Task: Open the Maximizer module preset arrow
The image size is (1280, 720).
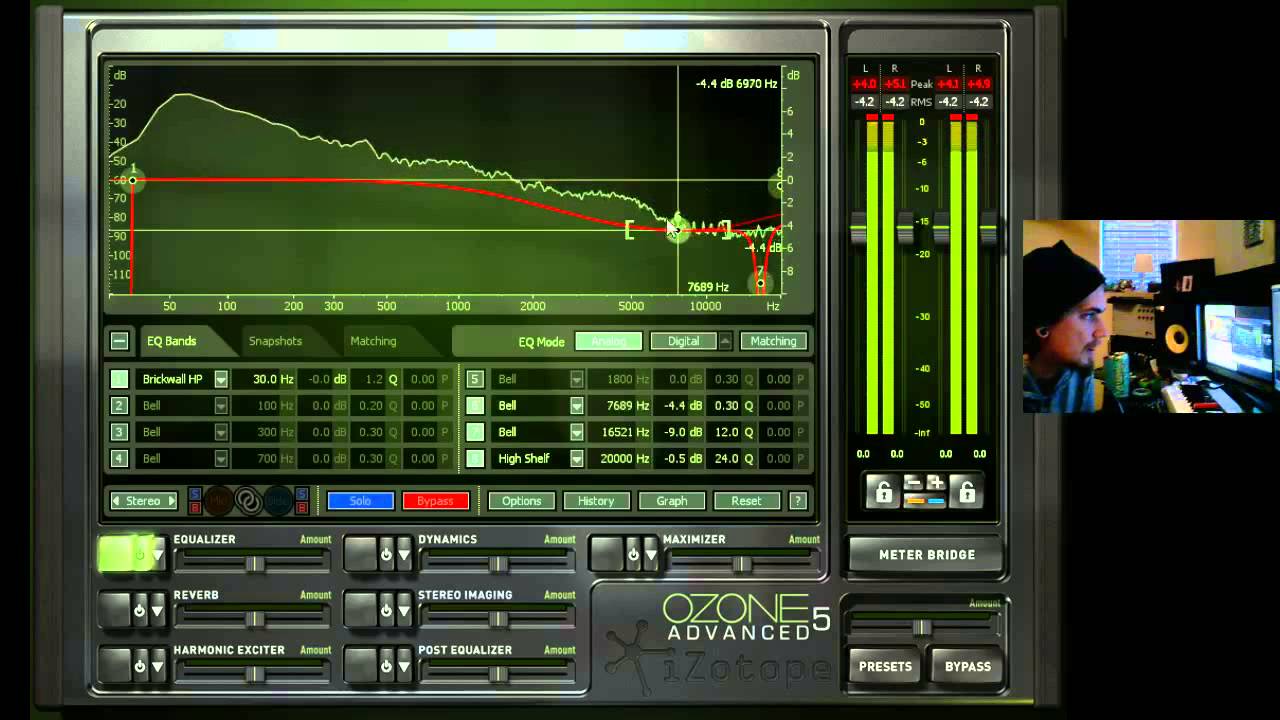Action: pyautogui.click(x=651, y=554)
